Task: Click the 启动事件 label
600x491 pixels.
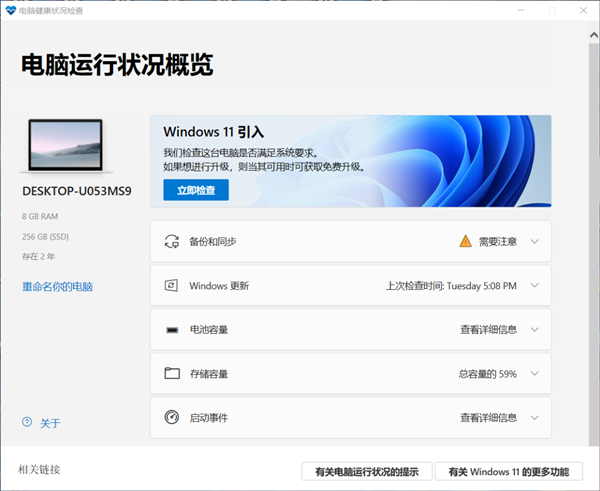Action: (x=209, y=418)
